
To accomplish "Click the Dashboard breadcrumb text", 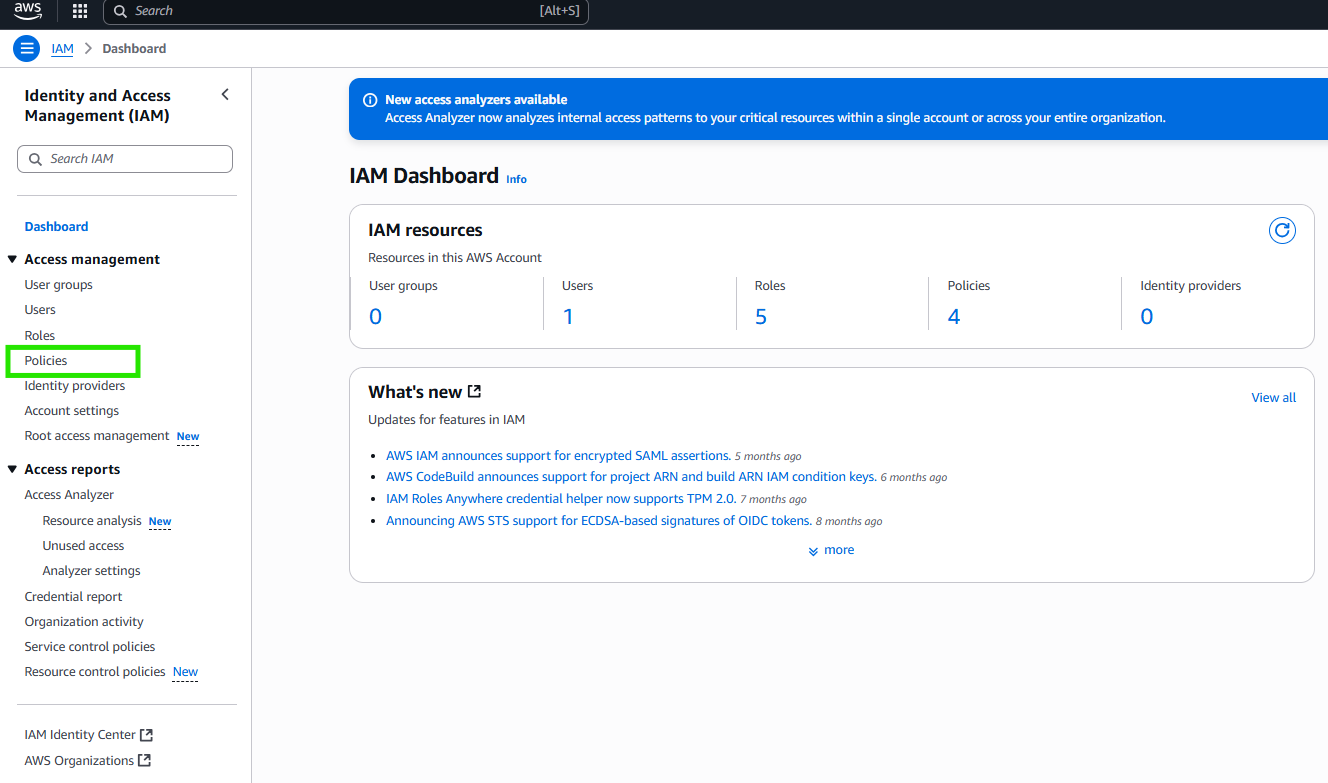I will tap(134, 48).
